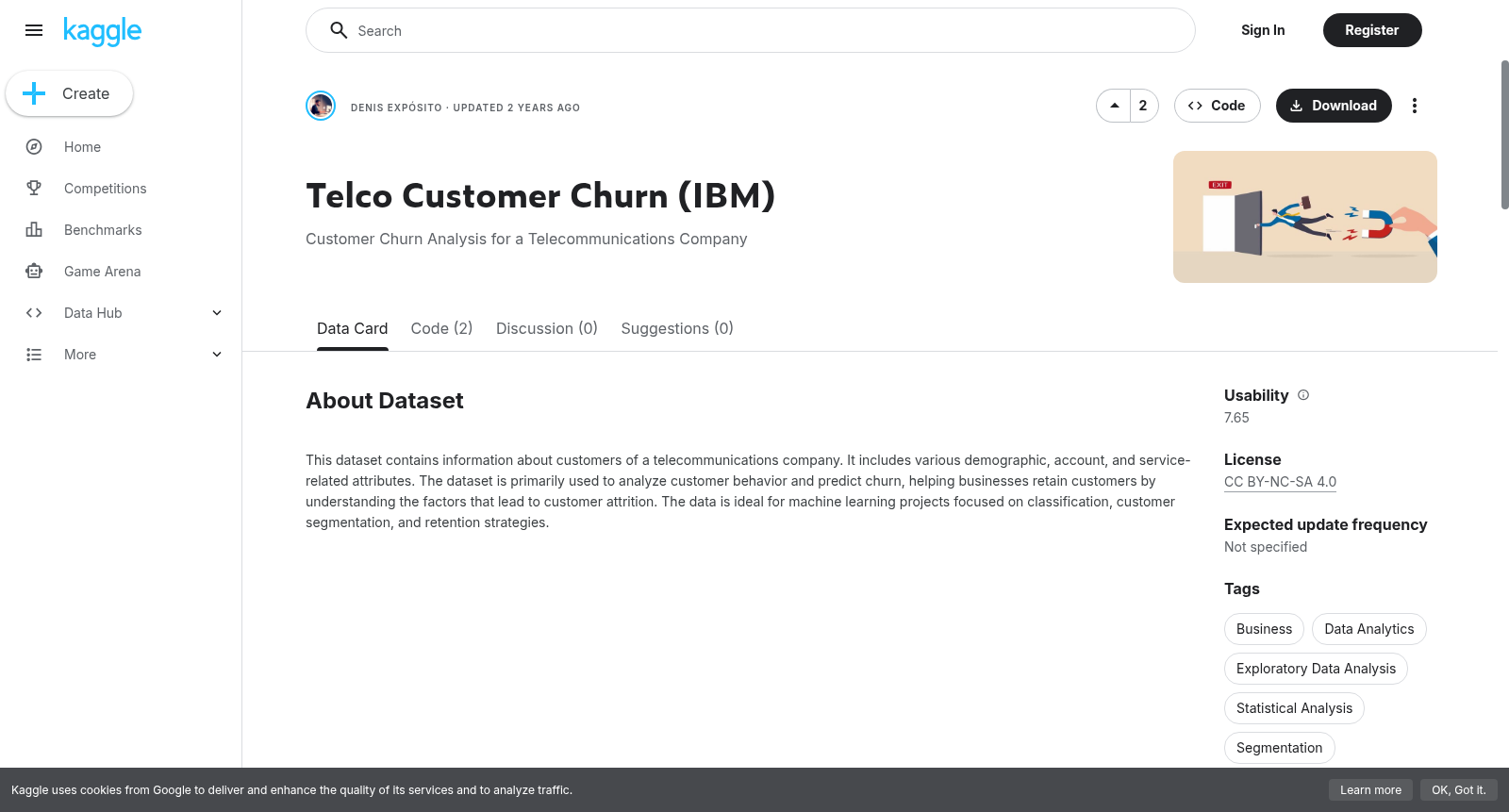
Task: Click Learn more in cookie banner
Action: click(x=1370, y=790)
